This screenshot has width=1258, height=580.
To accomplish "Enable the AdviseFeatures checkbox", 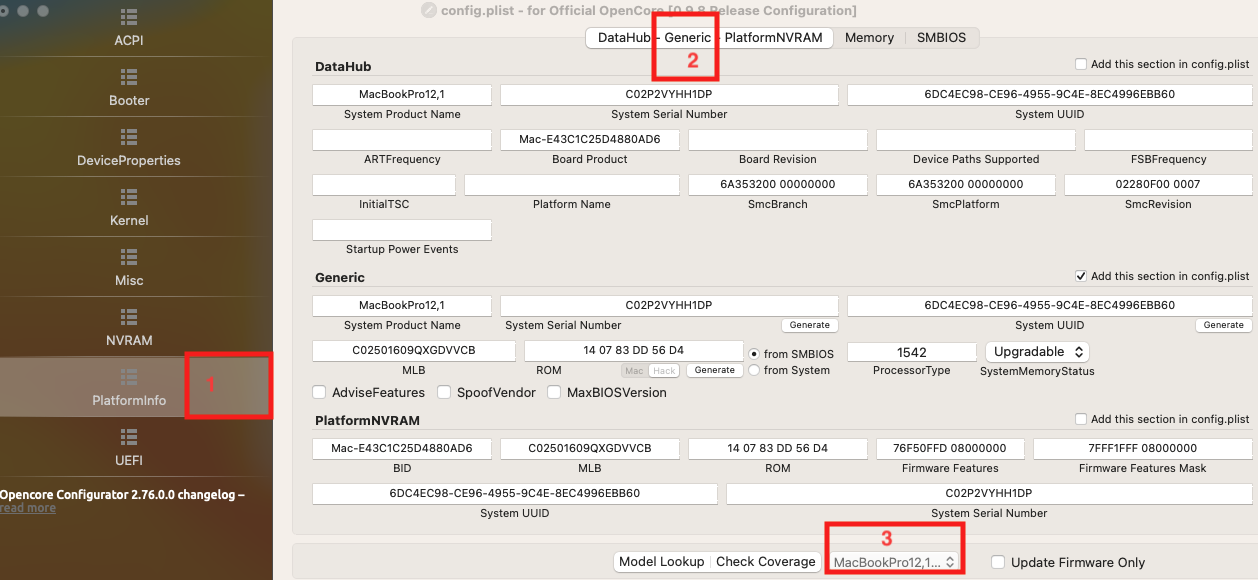I will pyautogui.click(x=320, y=393).
